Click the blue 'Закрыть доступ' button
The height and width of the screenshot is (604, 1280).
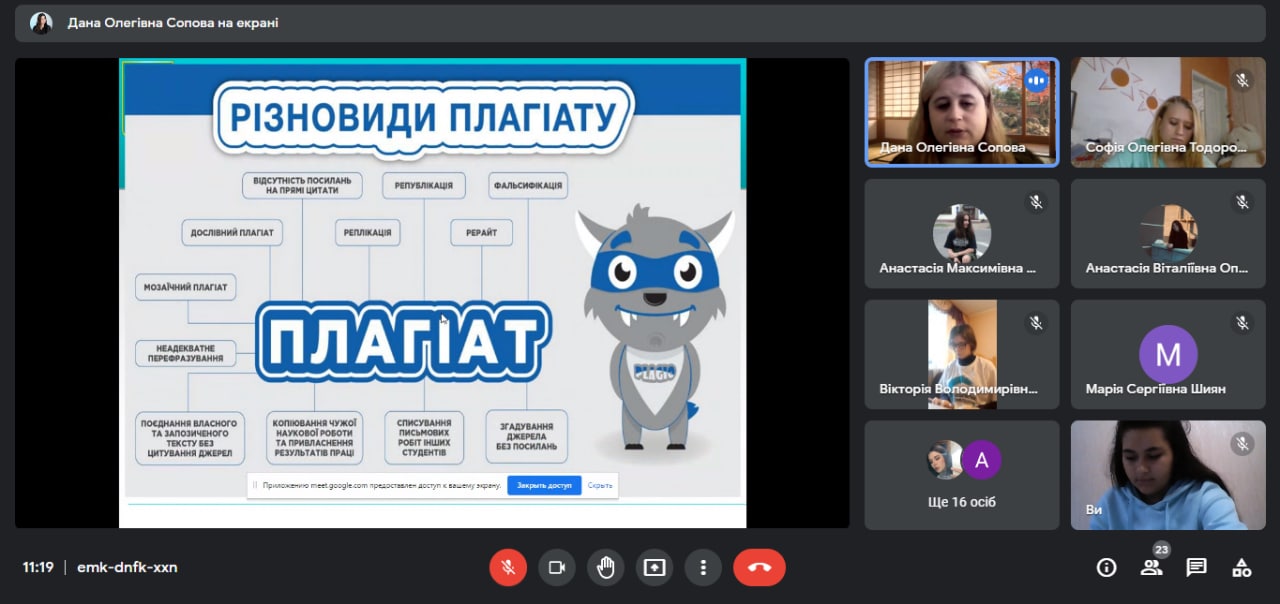click(544, 485)
